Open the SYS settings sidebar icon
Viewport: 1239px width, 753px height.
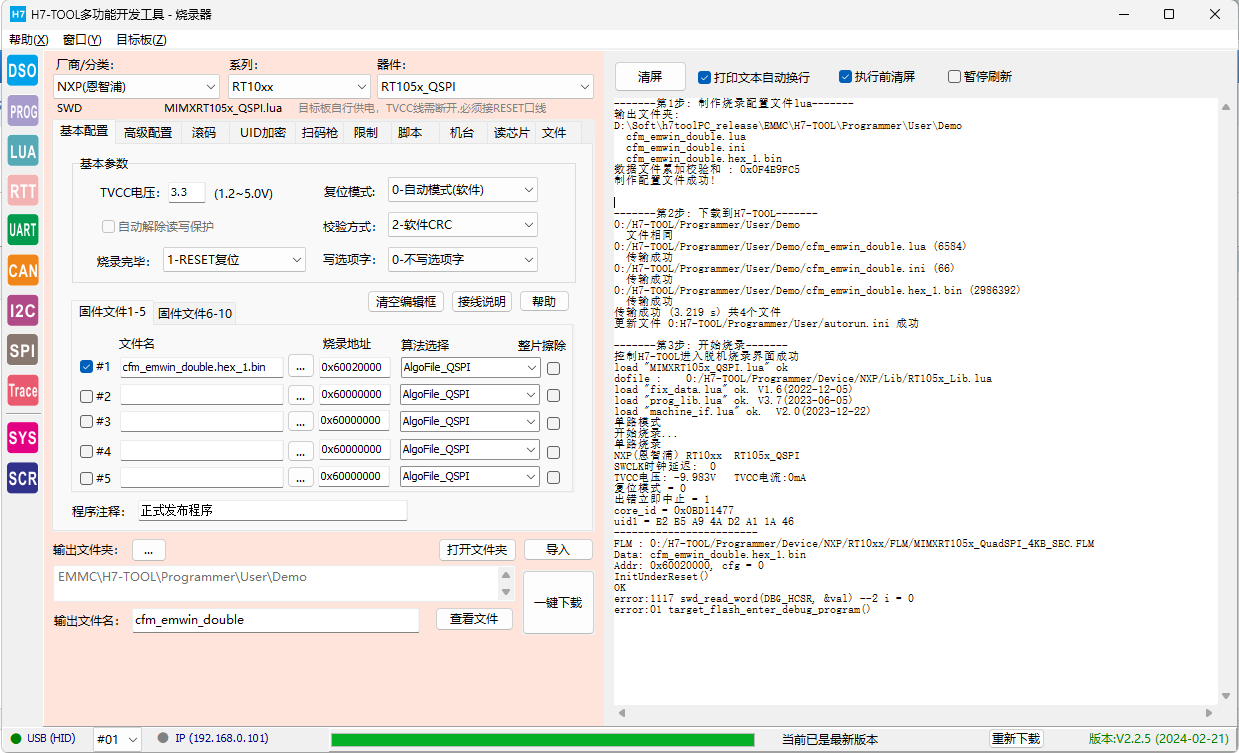coord(23,437)
